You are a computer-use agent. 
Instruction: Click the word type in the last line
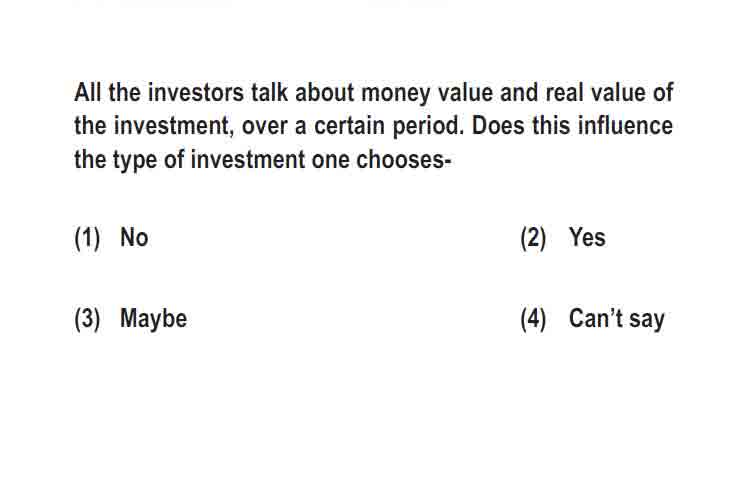click(x=135, y=161)
